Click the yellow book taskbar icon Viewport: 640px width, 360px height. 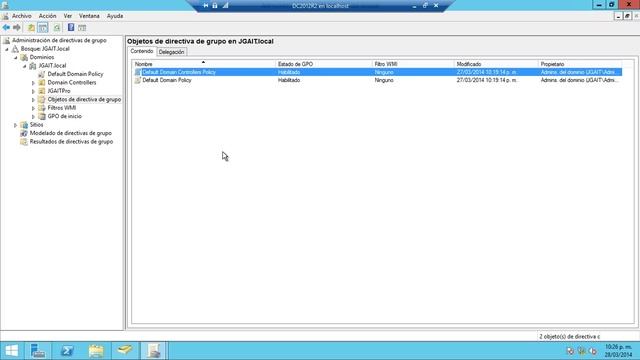(x=125, y=351)
